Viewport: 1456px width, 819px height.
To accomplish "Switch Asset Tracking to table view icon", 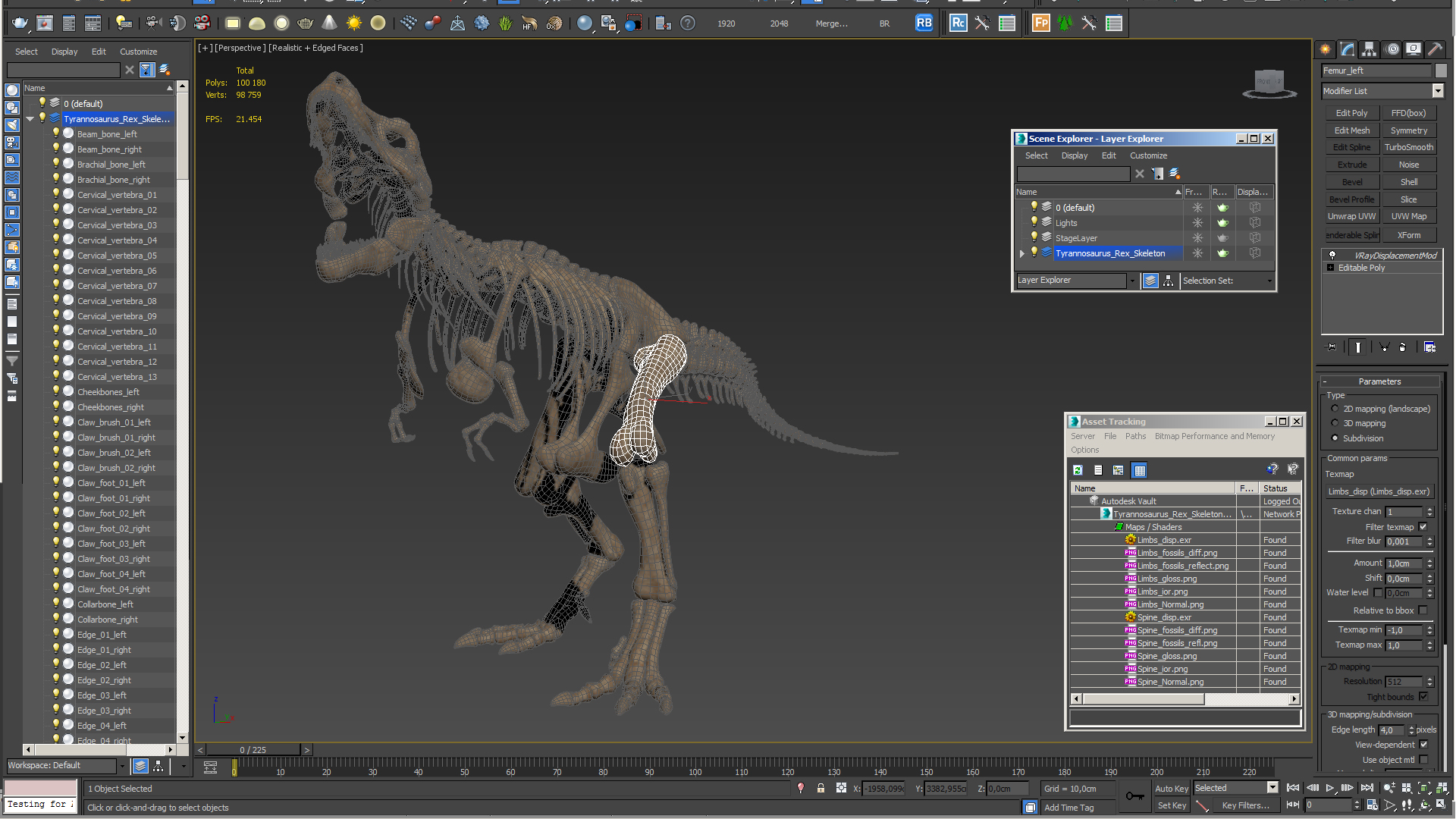I will tap(1139, 470).
